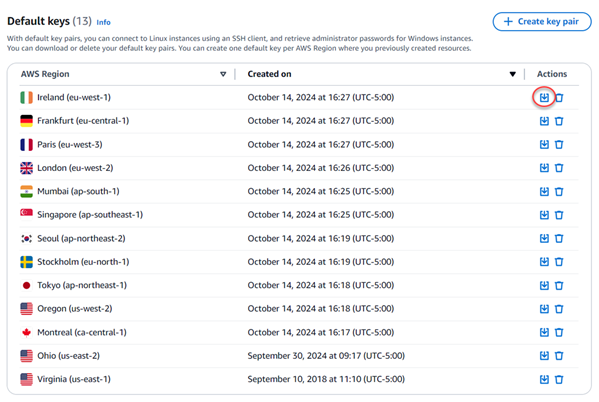The height and width of the screenshot is (402, 599).
Task: Click the Create key pair button
Action: click(542, 21)
